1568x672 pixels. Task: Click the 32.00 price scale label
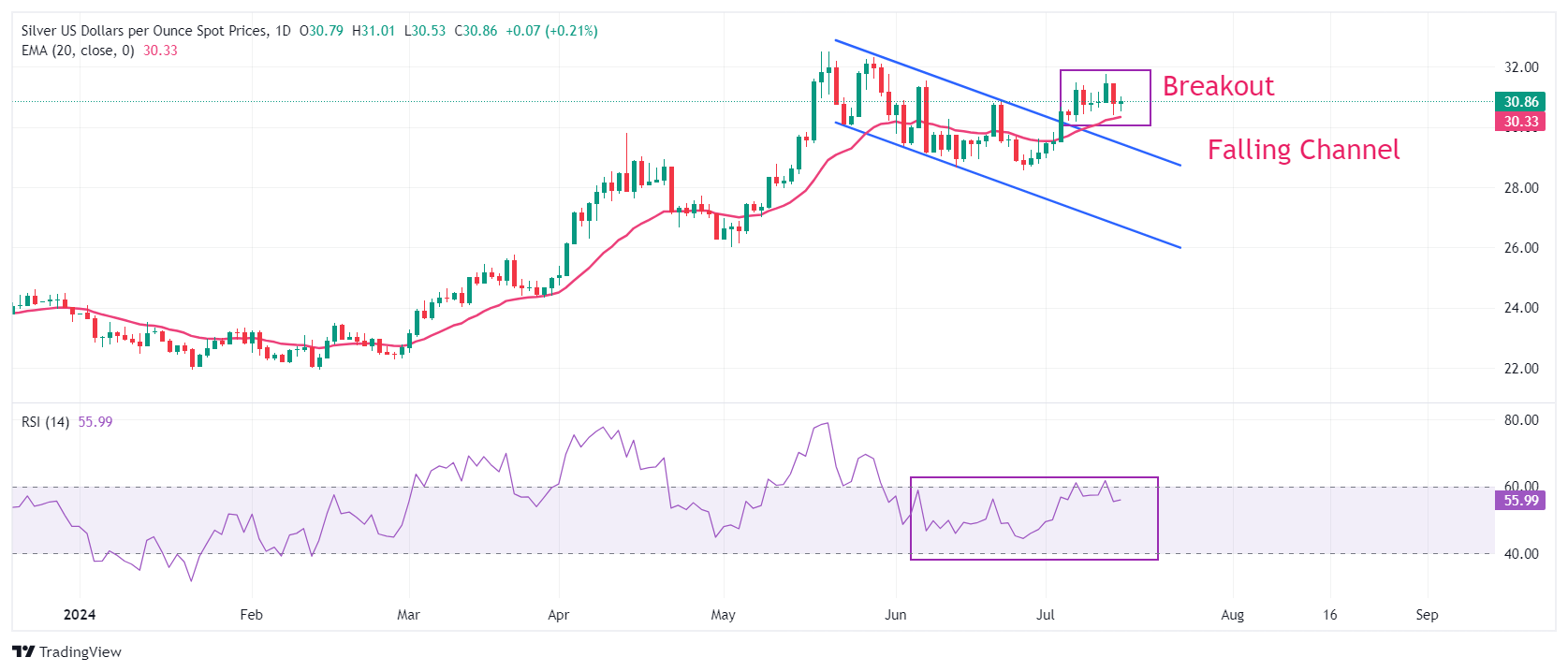point(1520,67)
